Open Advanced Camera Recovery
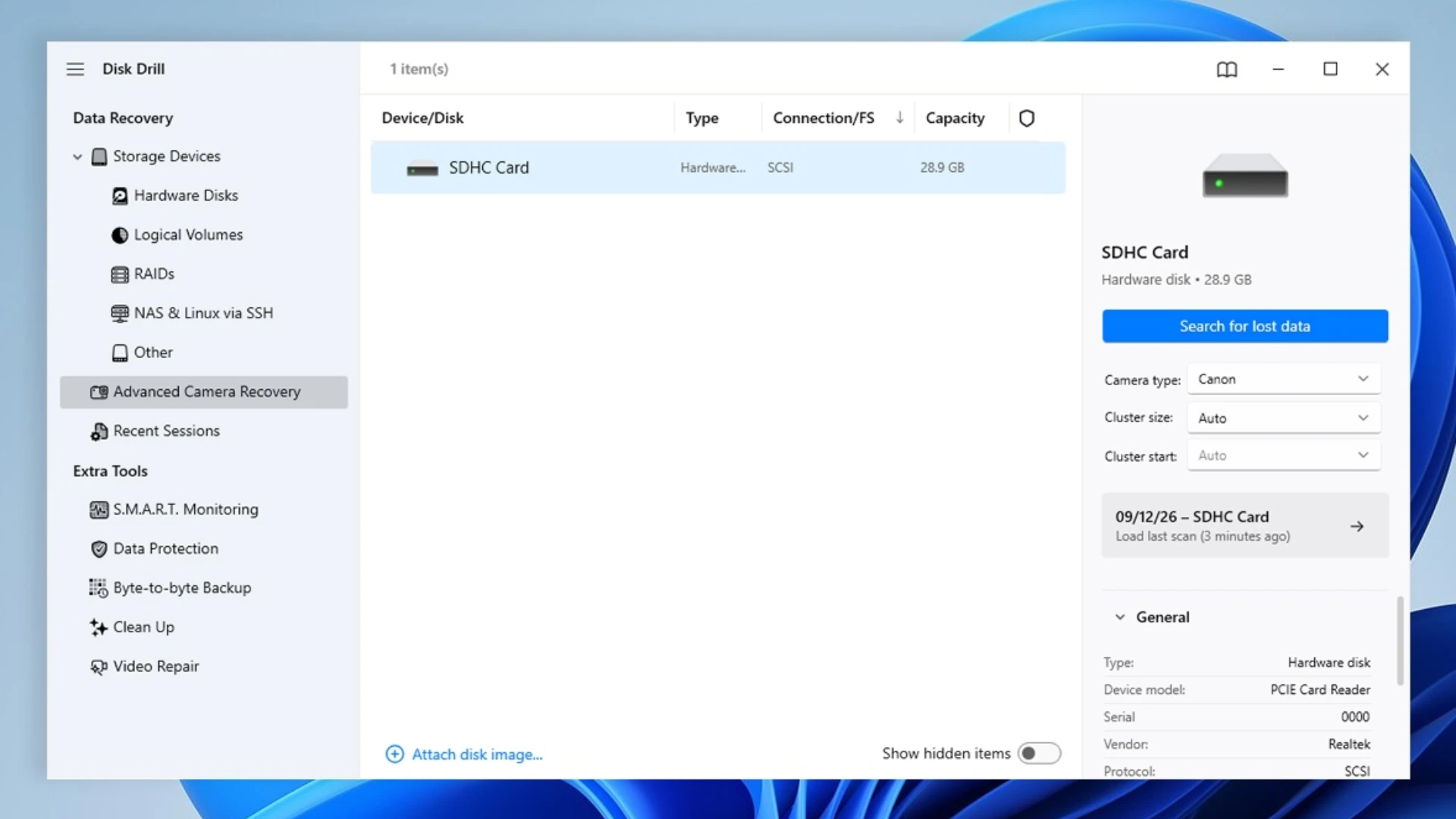This screenshot has width=1456, height=819. (204, 392)
